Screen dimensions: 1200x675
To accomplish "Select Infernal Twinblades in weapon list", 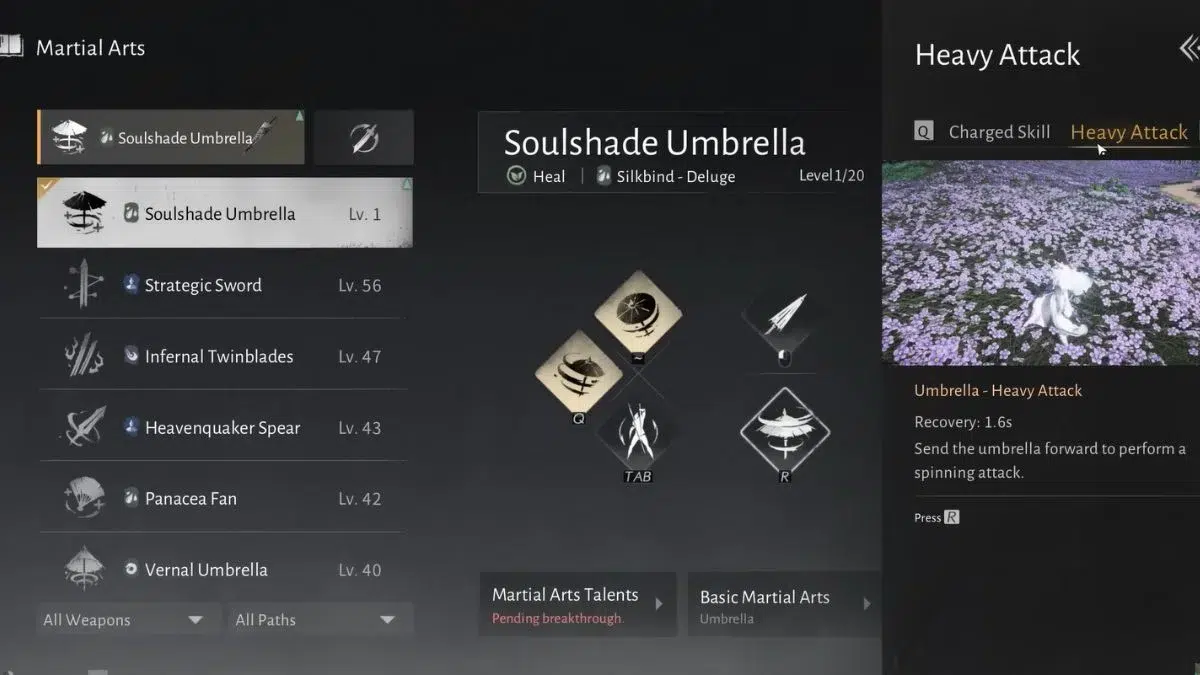I will coord(225,356).
